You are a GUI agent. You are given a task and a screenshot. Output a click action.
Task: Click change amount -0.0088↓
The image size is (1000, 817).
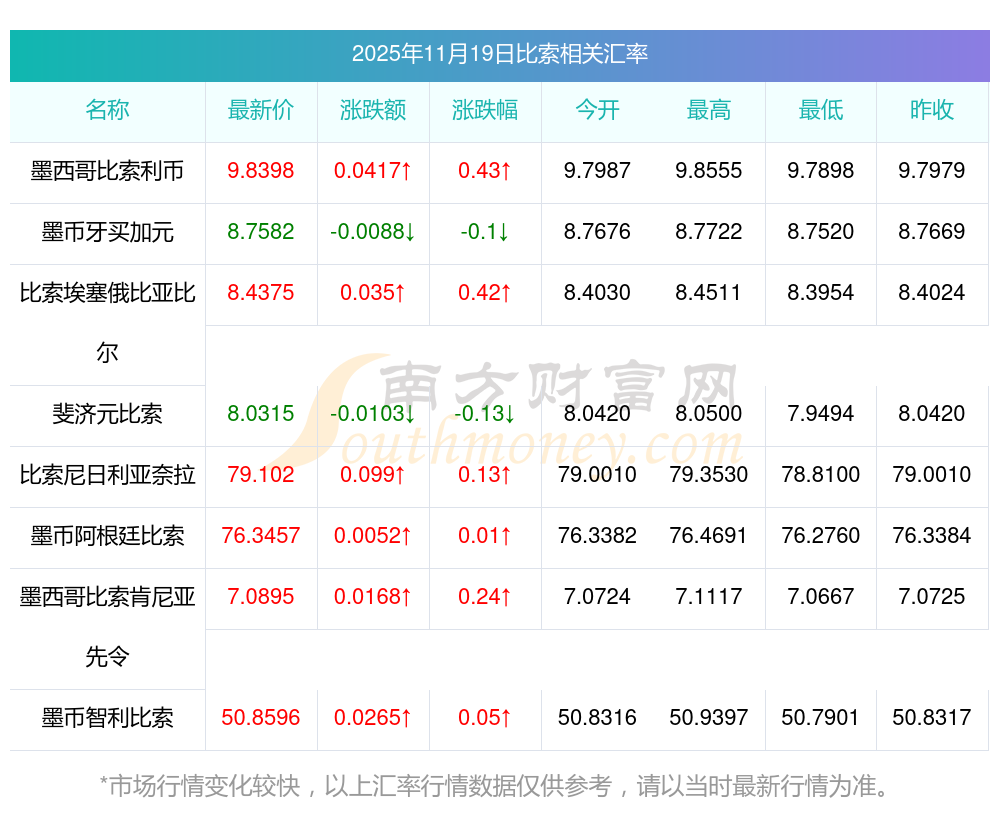[372, 232]
